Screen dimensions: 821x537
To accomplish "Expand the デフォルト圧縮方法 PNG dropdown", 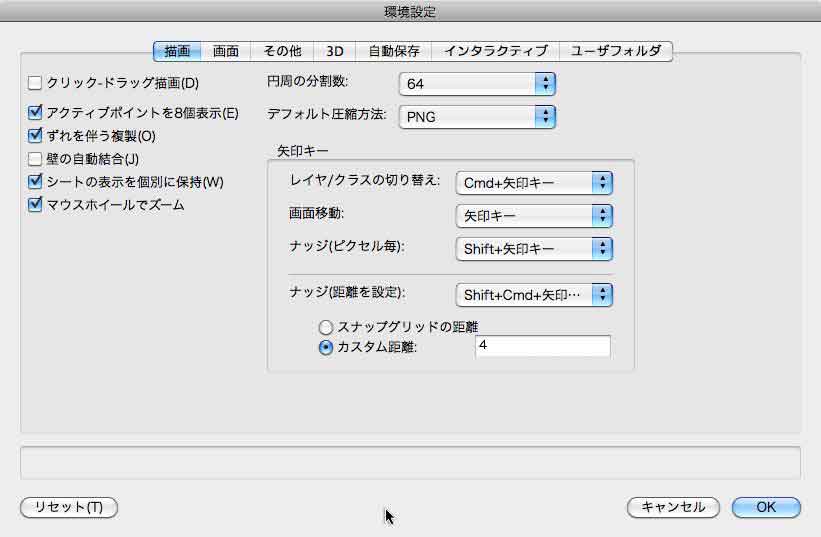I will tap(476, 117).
